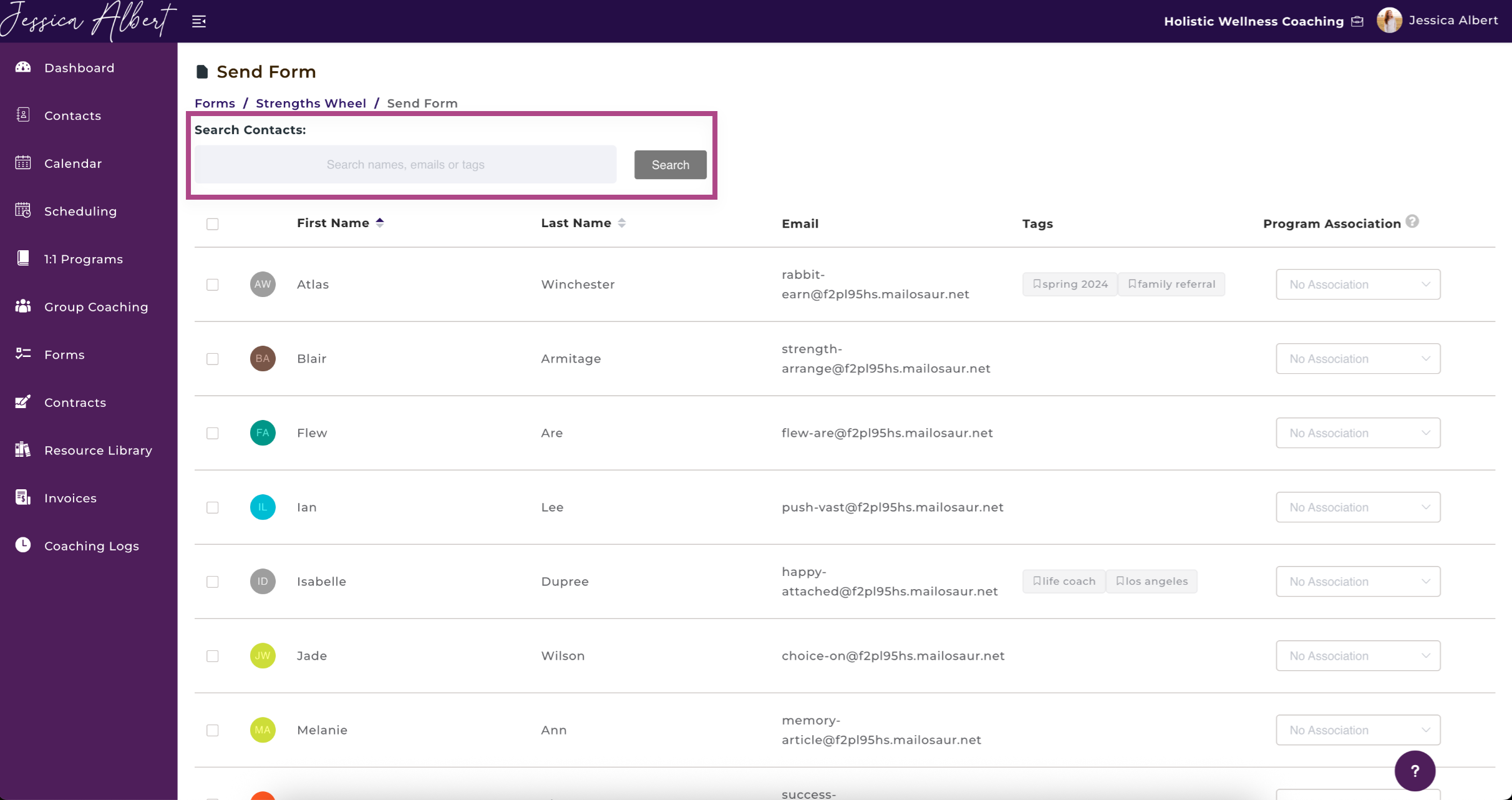Toggle the select-all contacts checkbox
Screen dimensions: 1512x800
[x=213, y=224]
